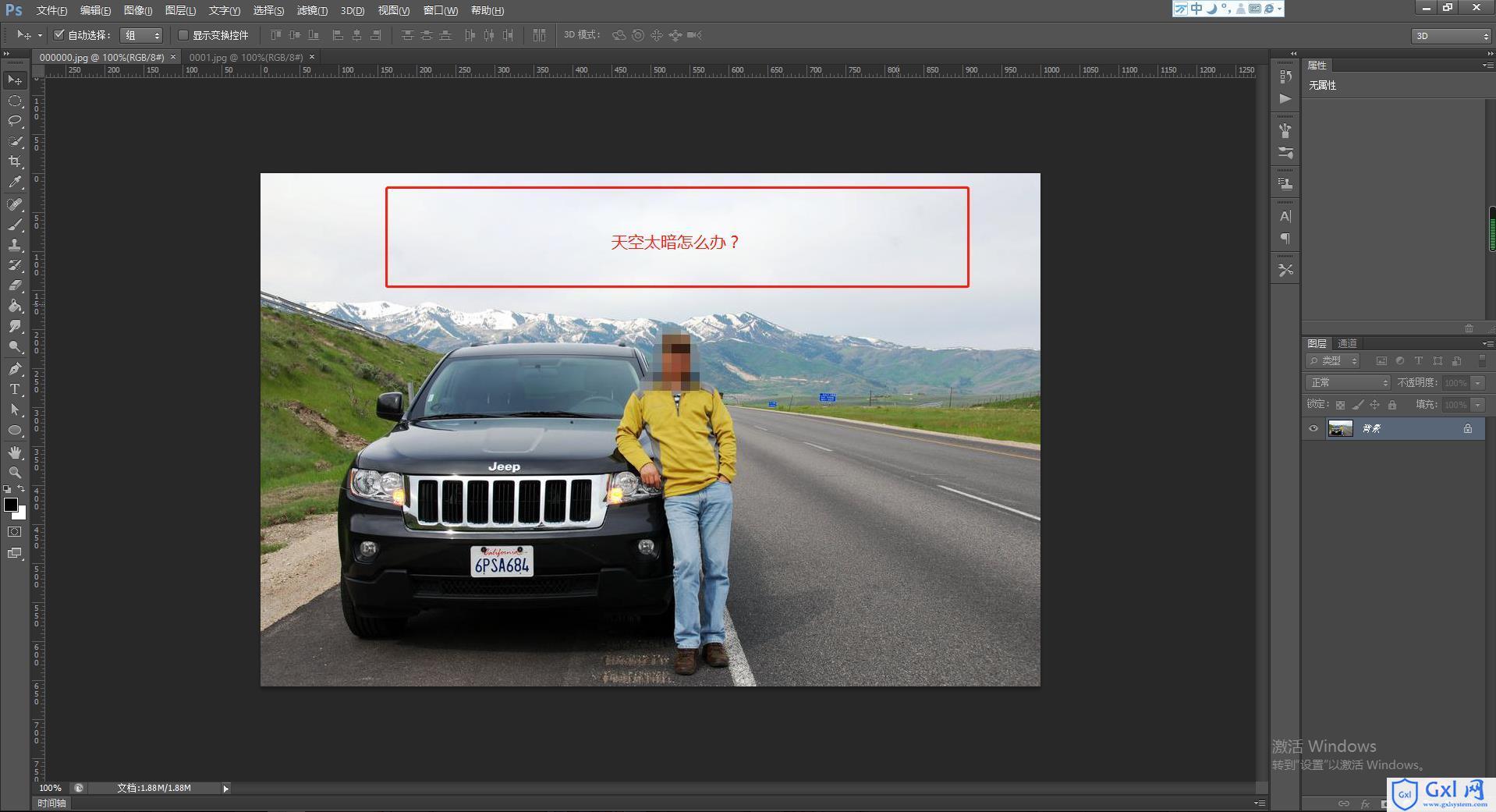Open the 窗口(W) menu

coord(441,10)
